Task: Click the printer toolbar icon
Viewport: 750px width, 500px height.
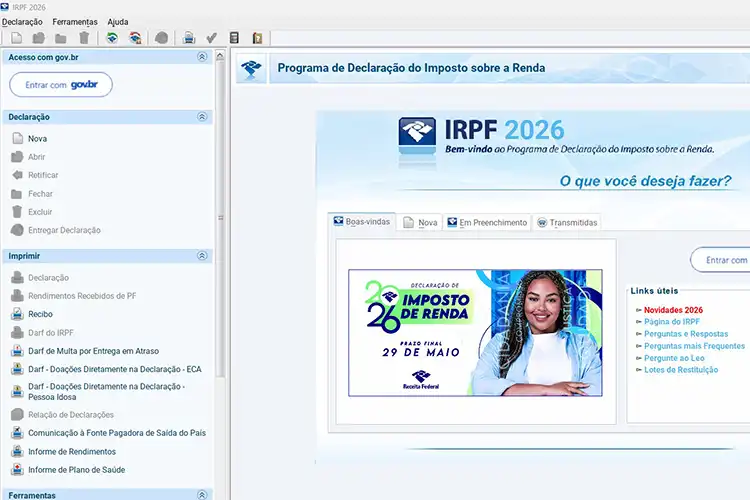Action: click(189, 38)
